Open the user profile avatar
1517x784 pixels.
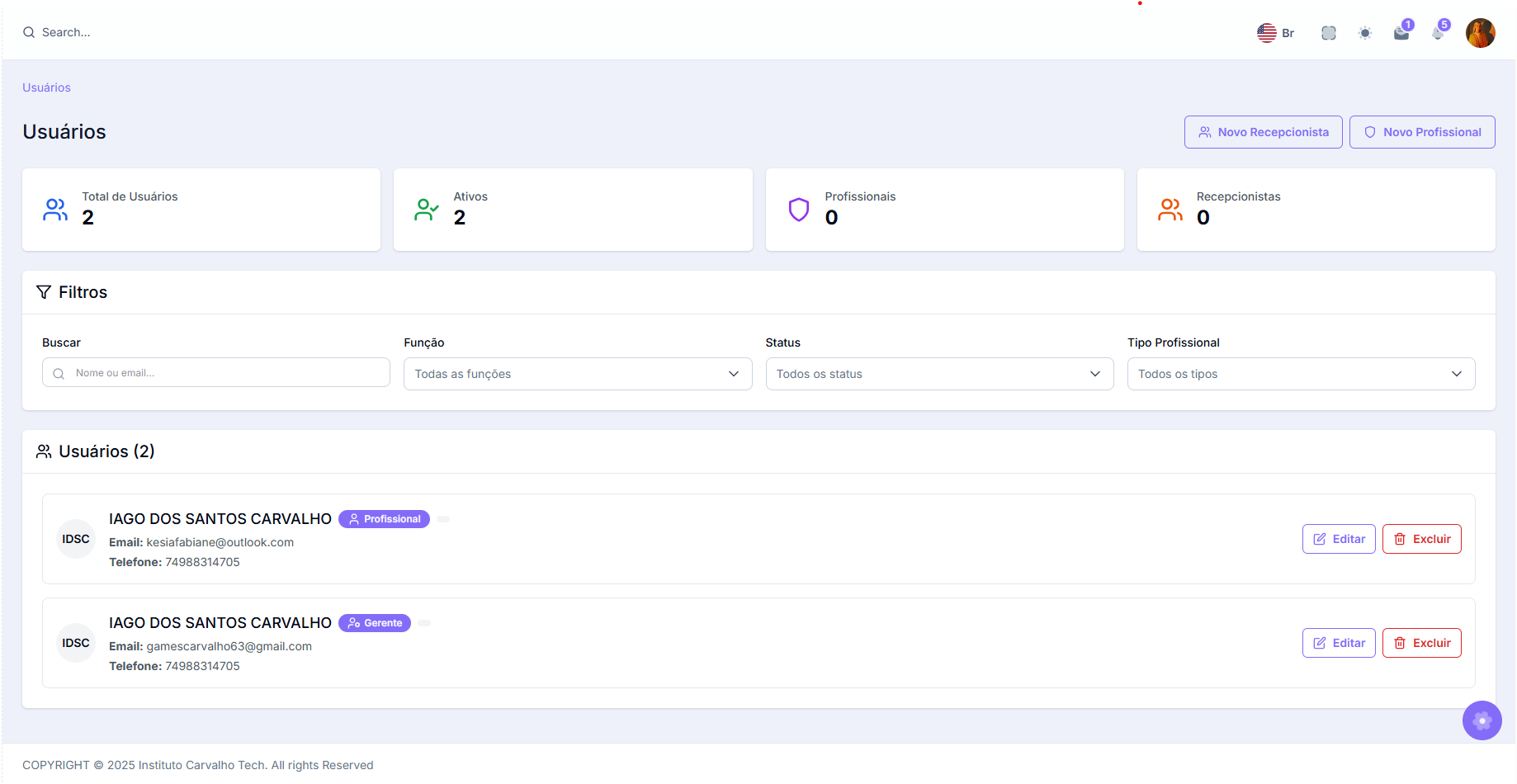1480,33
